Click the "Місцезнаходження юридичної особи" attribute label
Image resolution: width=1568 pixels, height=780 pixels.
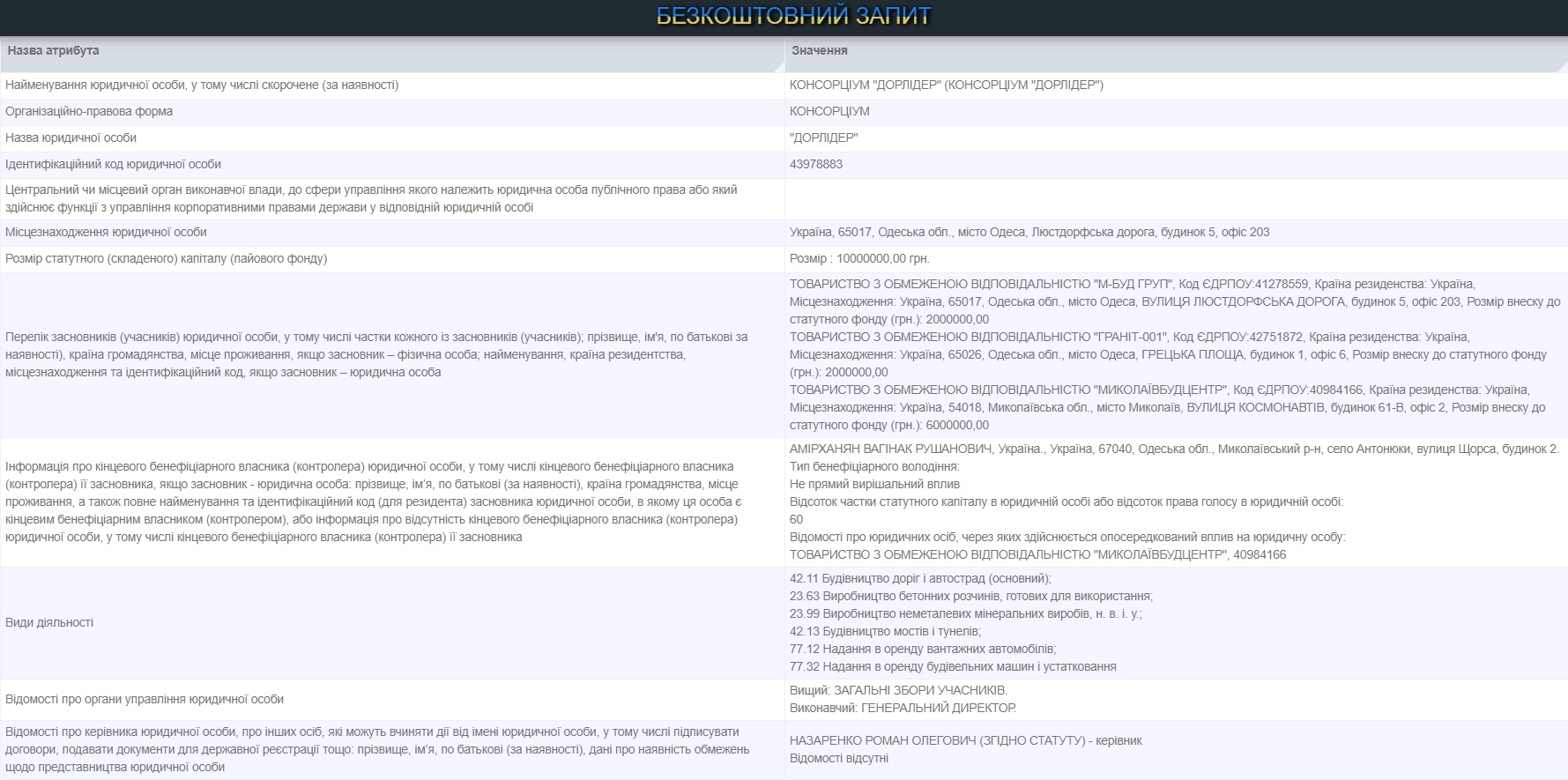coord(106,233)
